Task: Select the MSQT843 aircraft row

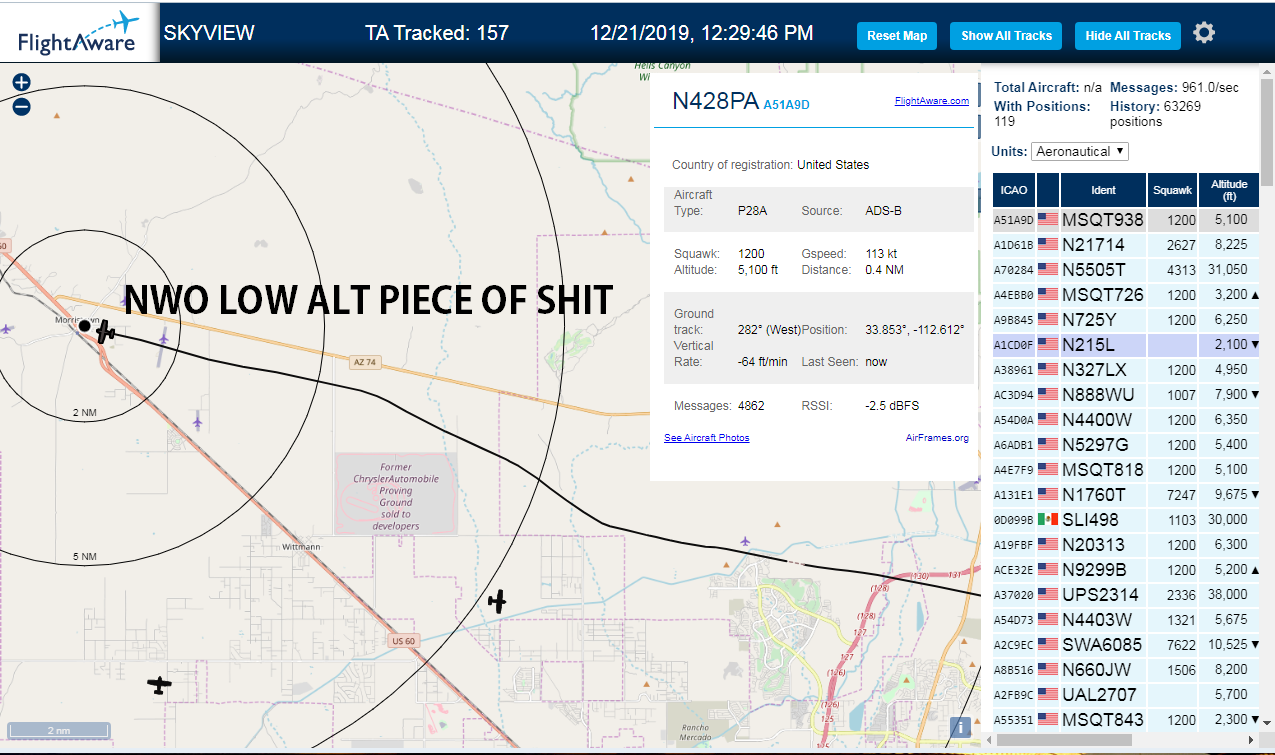Action: [x=1125, y=719]
